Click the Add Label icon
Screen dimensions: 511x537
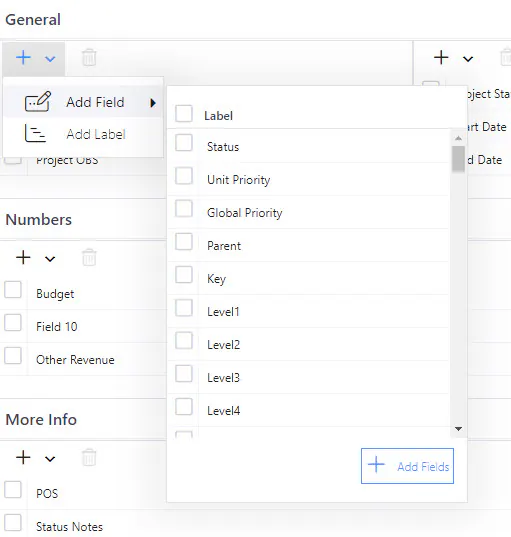click(35, 133)
